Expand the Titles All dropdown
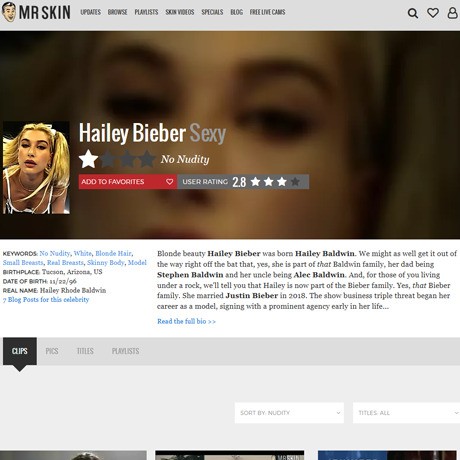 pos(406,413)
